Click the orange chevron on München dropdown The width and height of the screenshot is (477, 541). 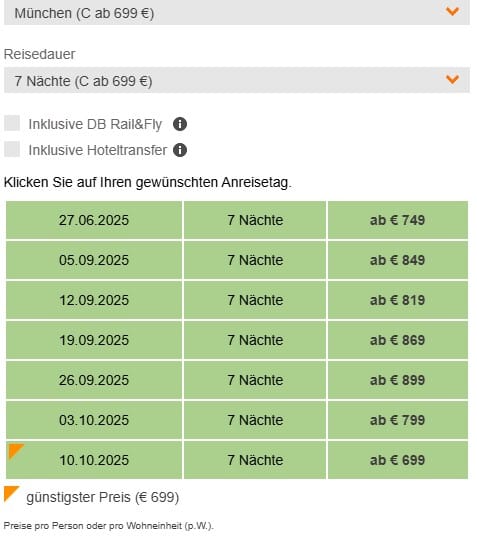pyautogui.click(x=452, y=11)
